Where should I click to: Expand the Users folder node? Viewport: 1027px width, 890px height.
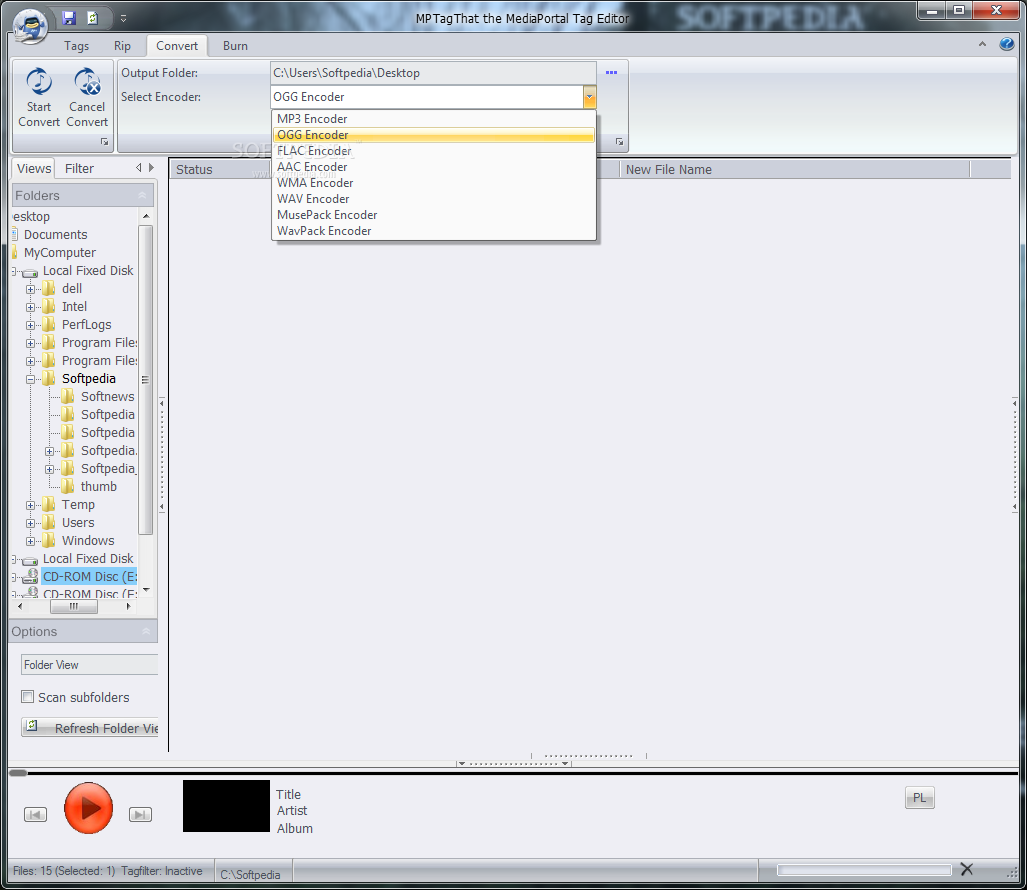(30, 523)
